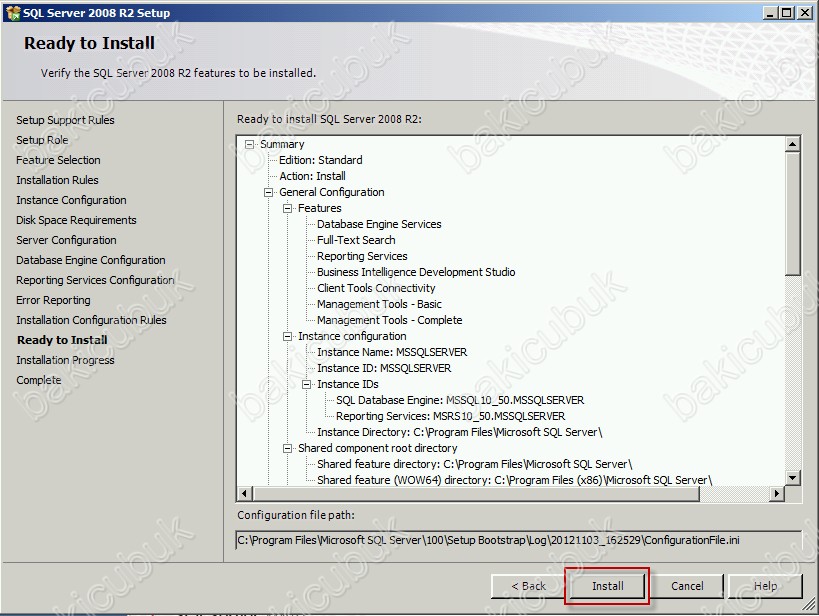This screenshot has height=616, width=819.
Task: Click the Features tree label
Action: 320,208
